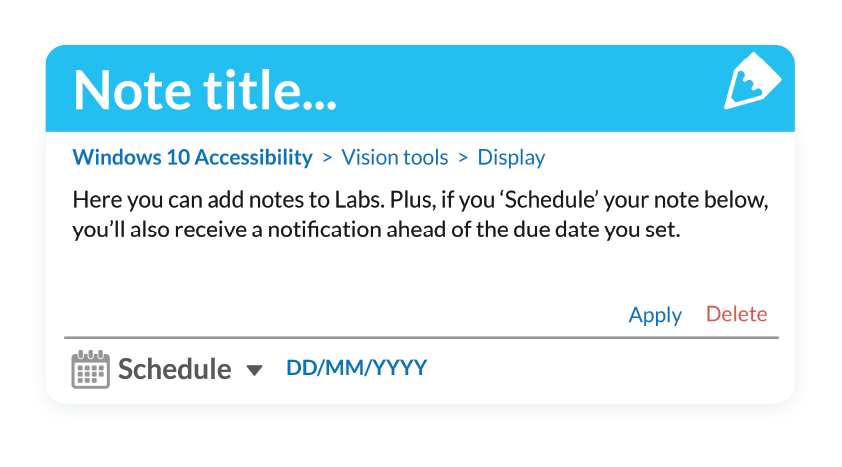
Task: Click the note body paragraph text
Action: (x=420, y=214)
